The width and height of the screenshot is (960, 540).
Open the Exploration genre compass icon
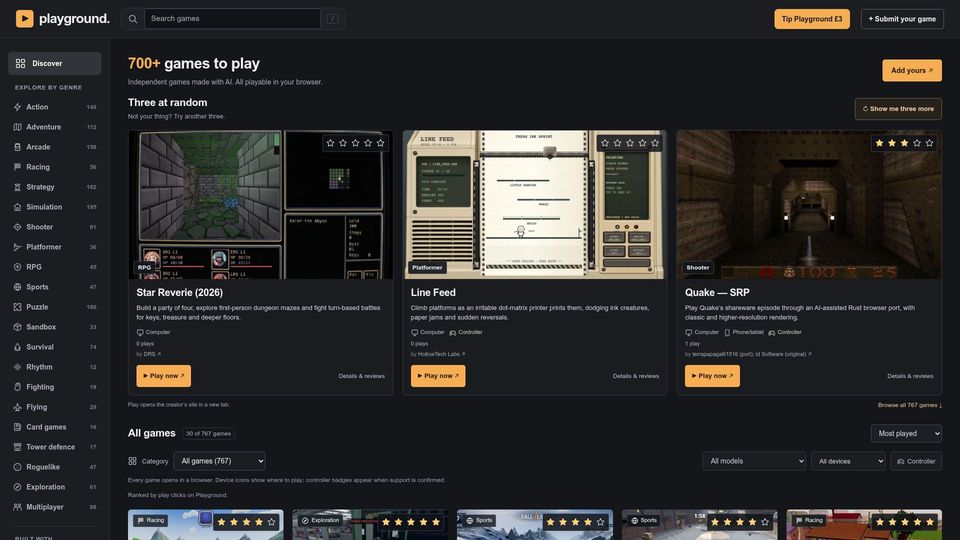[17, 487]
